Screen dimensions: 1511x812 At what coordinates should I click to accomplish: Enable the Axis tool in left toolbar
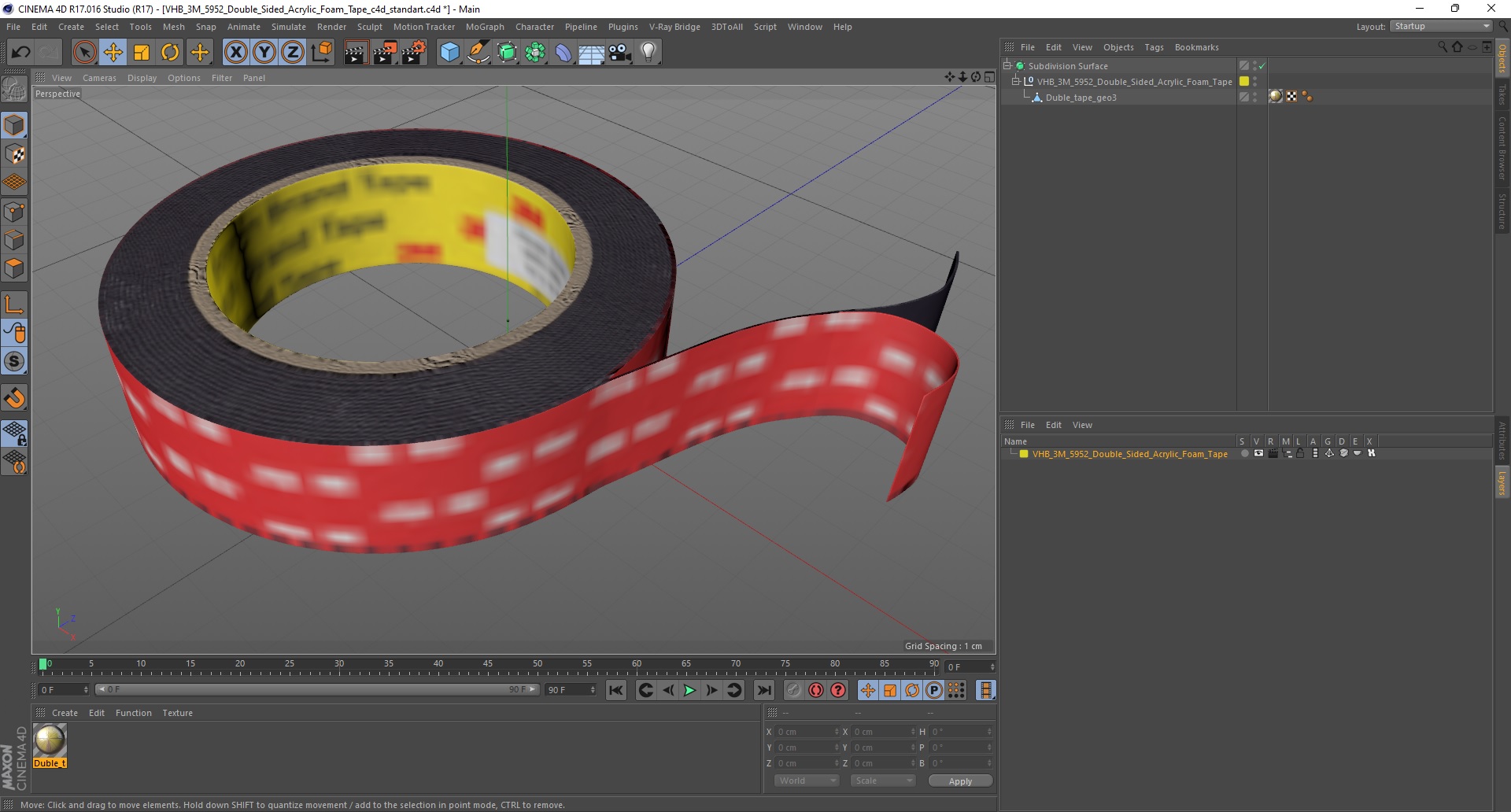point(14,304)
